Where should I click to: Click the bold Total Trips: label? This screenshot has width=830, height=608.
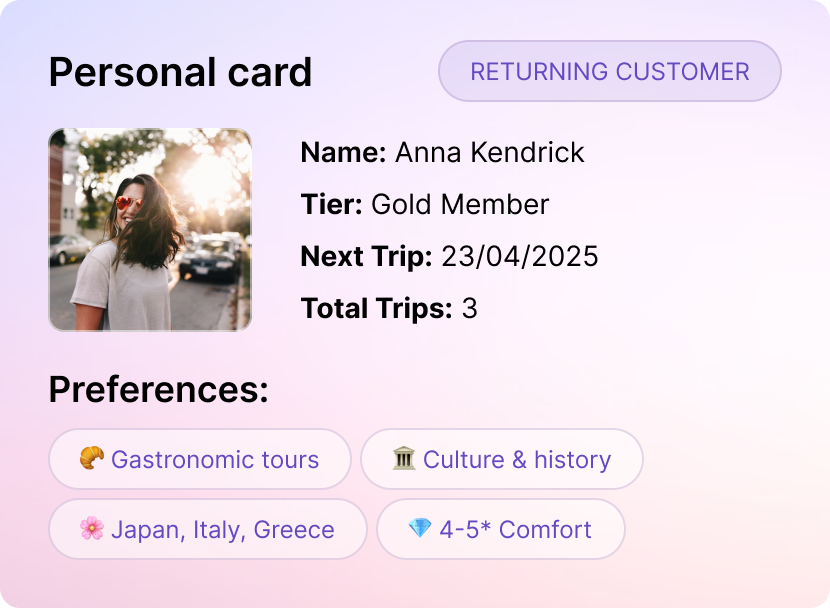pyautogui.click(x=376, y=309)
